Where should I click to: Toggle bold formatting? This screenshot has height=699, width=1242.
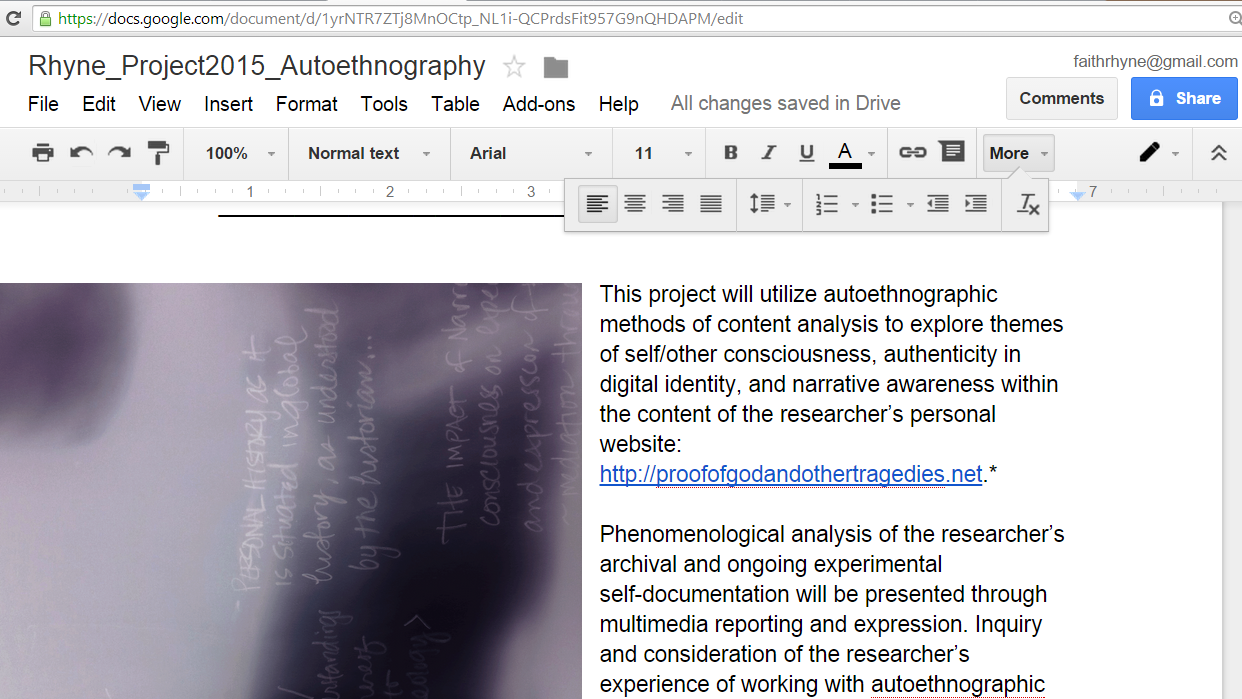point(730,153)
